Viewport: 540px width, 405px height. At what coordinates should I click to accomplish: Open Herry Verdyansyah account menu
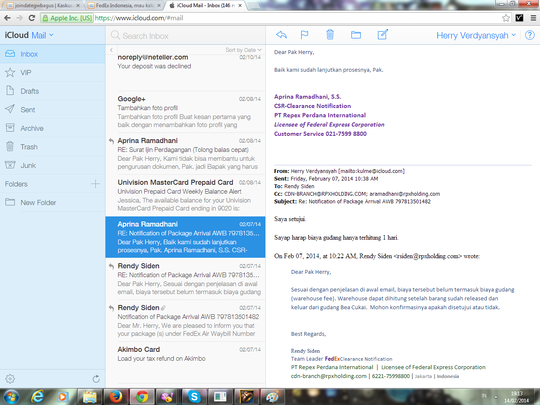(476, 35)
